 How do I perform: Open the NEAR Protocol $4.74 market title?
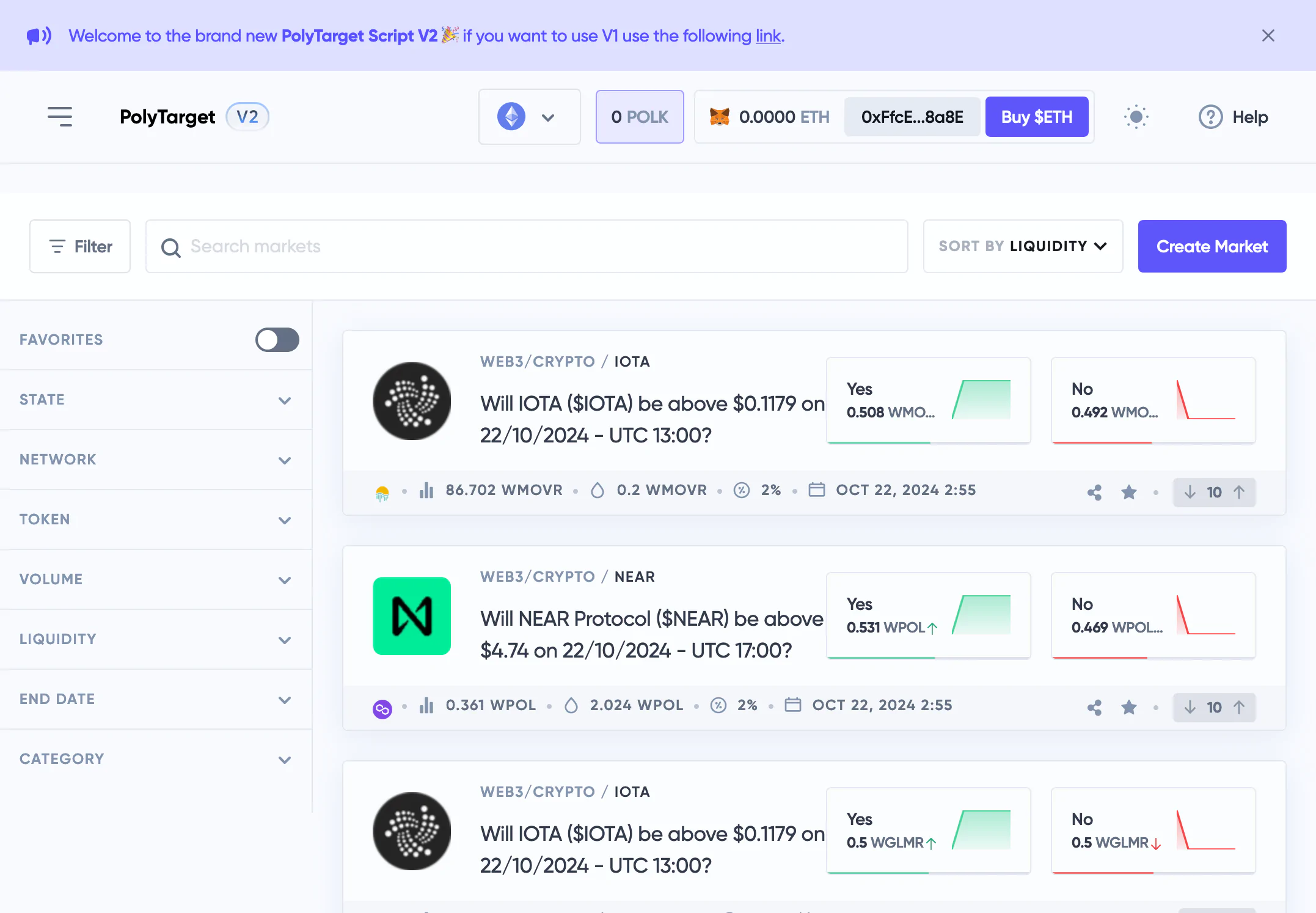(x=651, y=634)
